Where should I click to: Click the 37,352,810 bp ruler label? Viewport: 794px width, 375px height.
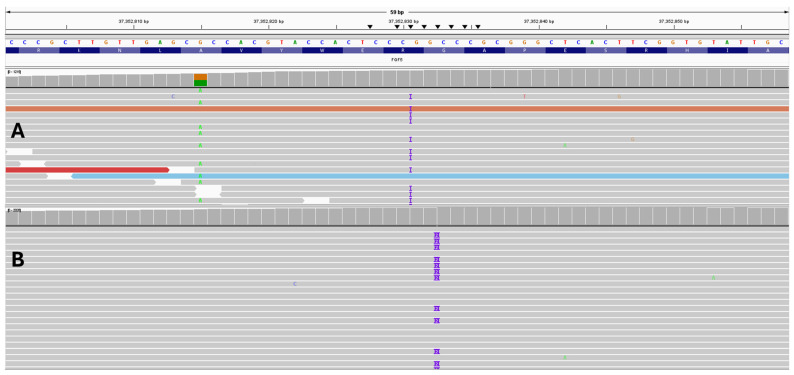click(134, 22)
